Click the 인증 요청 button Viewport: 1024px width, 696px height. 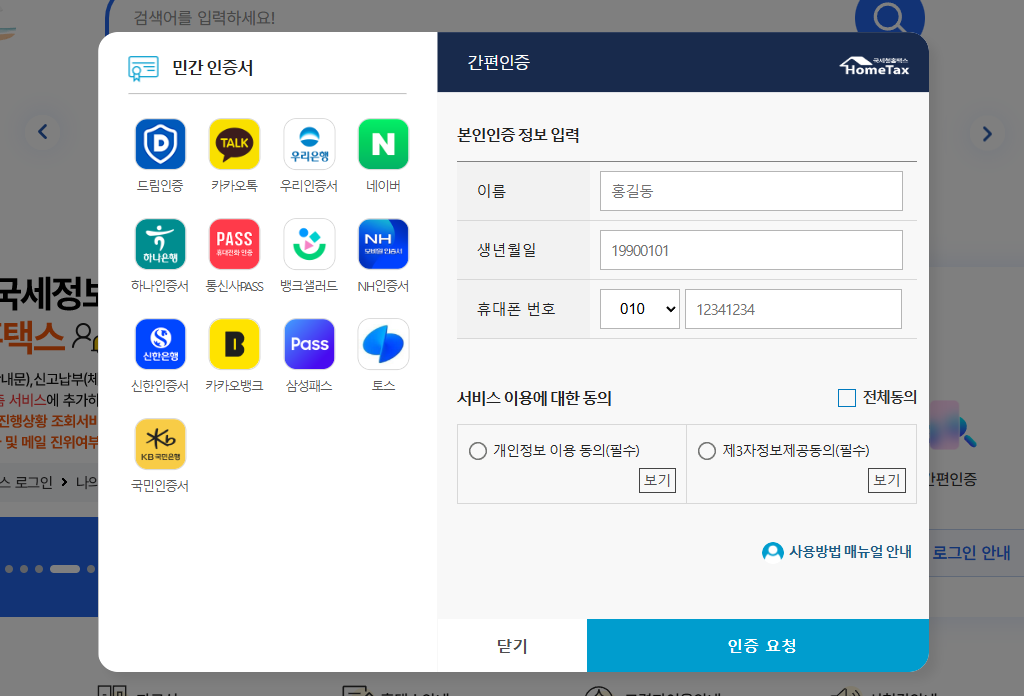758,646
